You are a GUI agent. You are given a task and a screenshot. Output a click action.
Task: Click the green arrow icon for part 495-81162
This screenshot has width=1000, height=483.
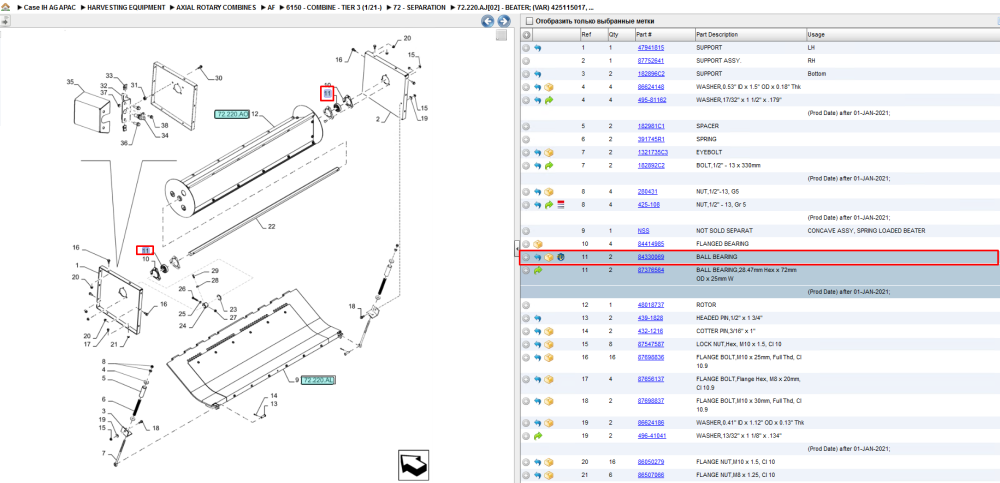549,100
